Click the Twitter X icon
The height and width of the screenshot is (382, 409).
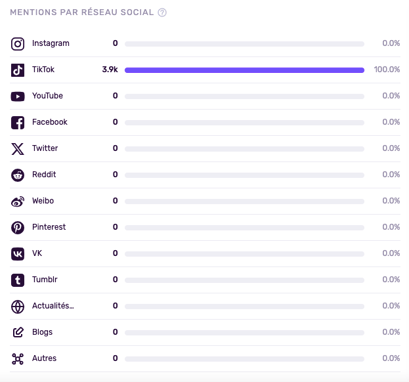pos(18,149)
